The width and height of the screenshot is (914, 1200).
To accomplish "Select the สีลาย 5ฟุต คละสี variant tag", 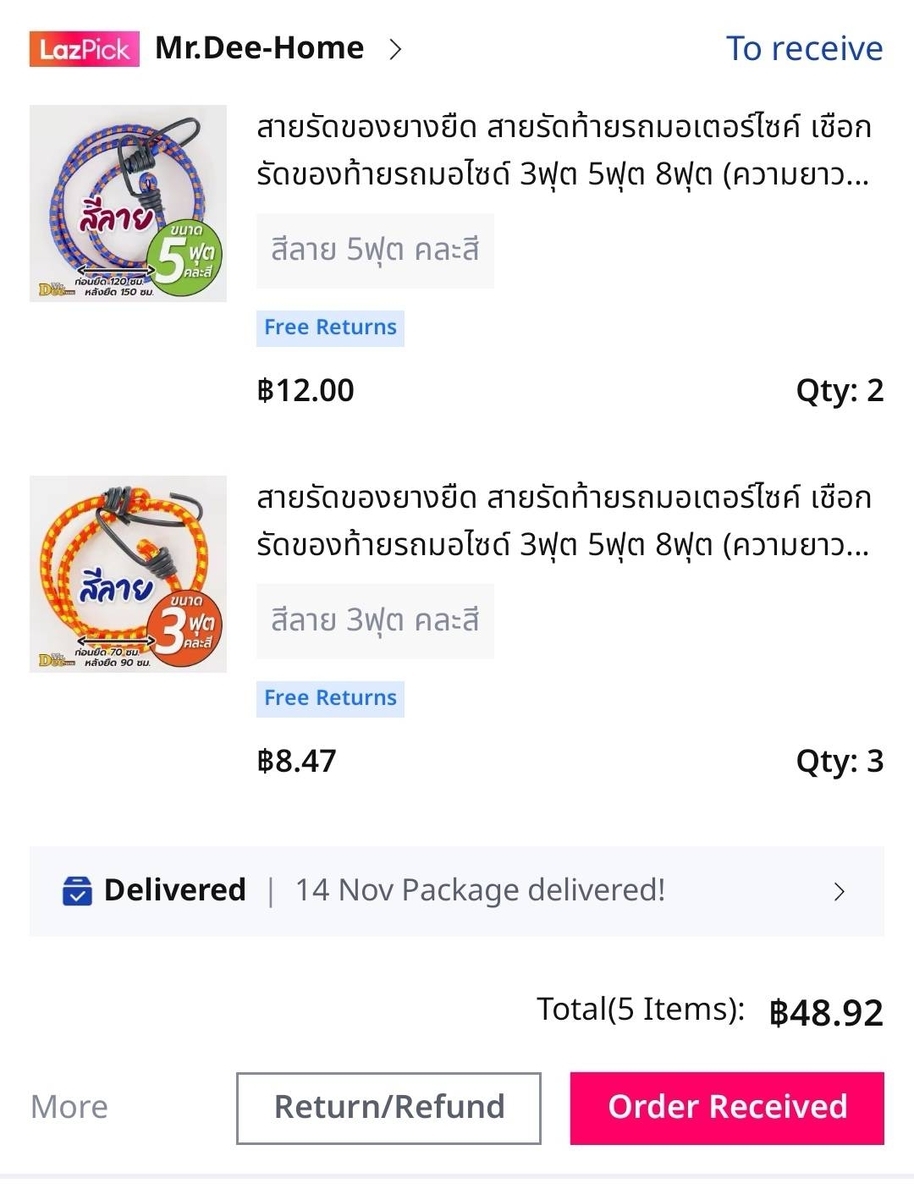I will coord(375,250).
